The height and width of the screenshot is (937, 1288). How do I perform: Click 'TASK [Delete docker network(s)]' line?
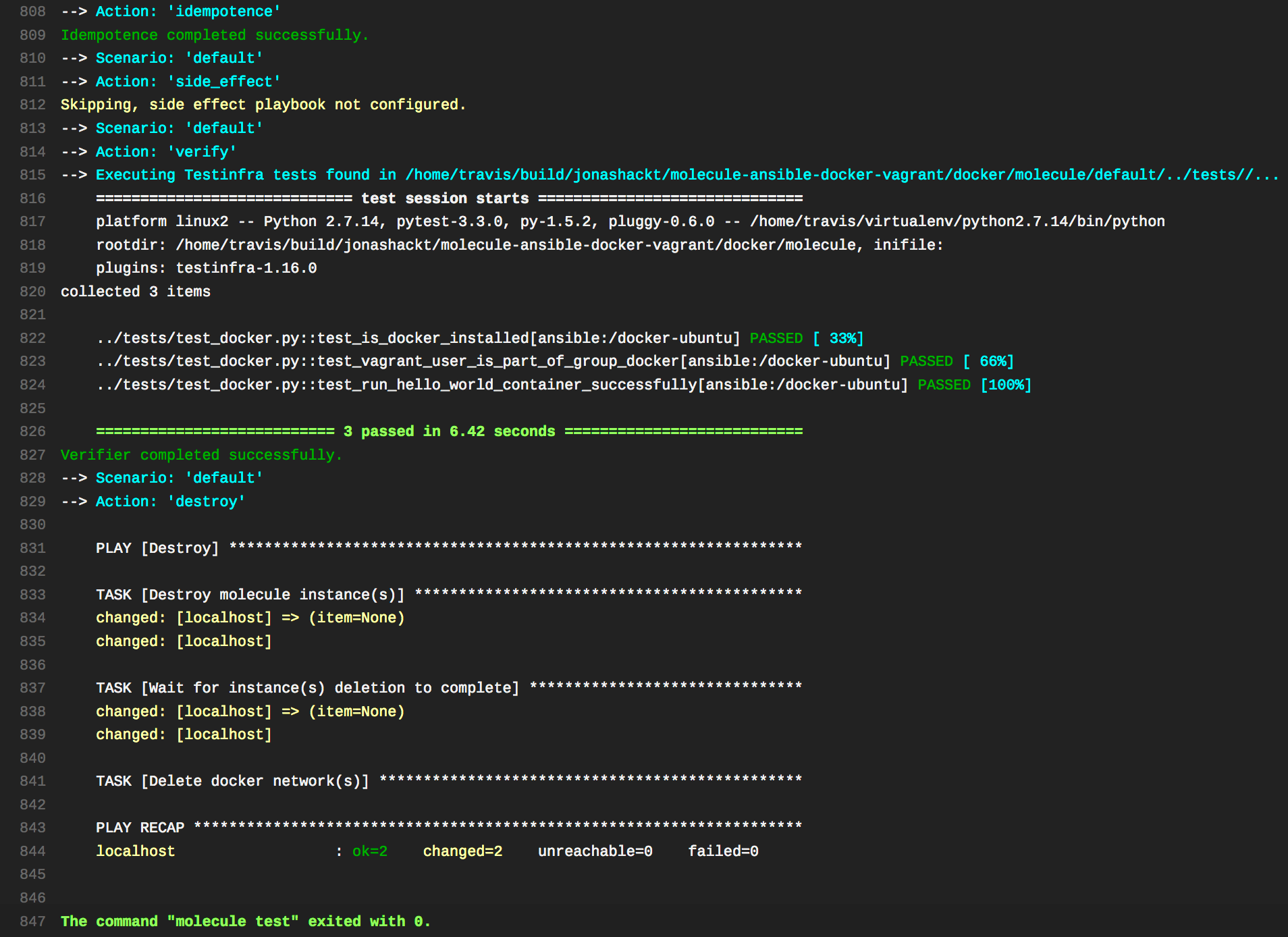point(232,781)
